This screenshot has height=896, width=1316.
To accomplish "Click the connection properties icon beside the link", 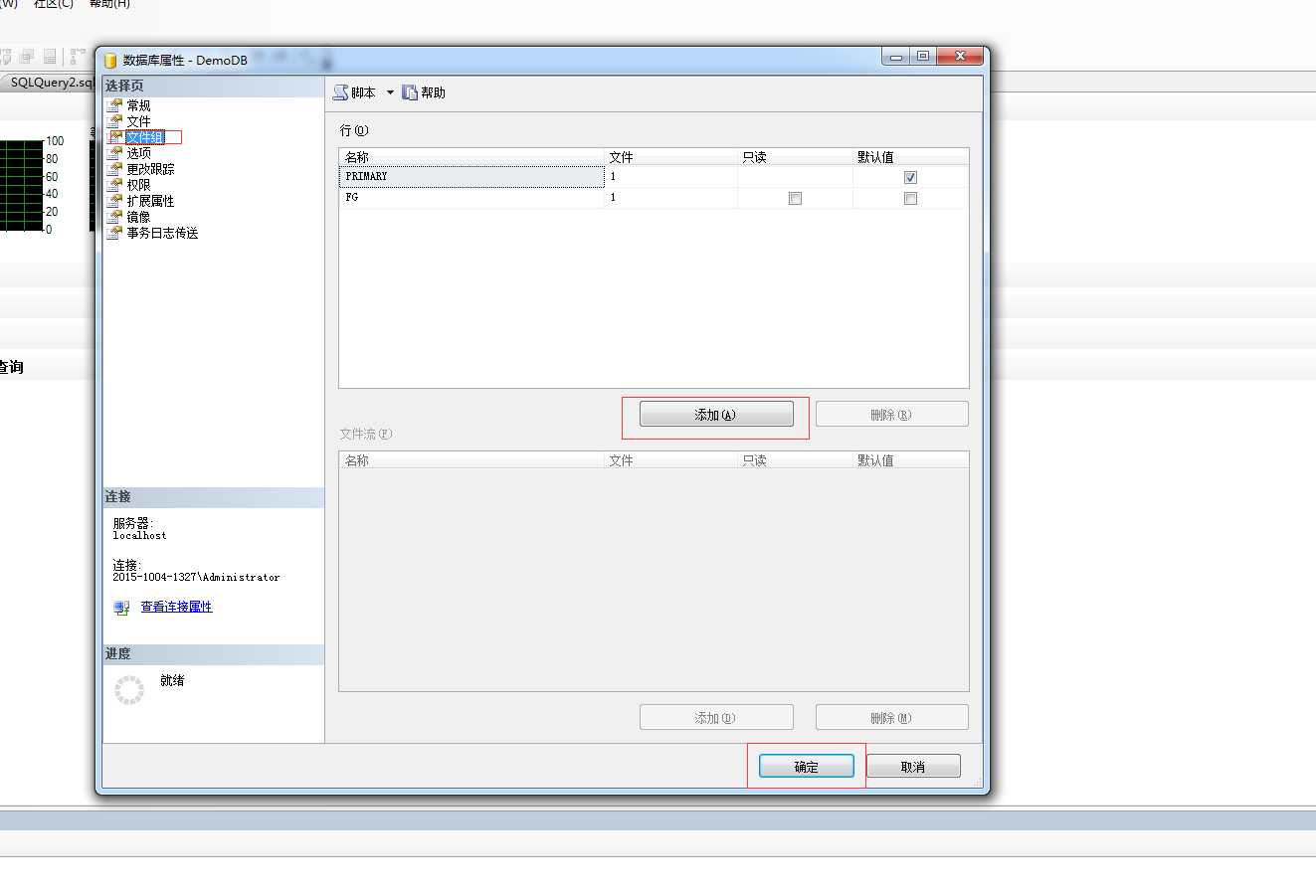I will point(121,608).
